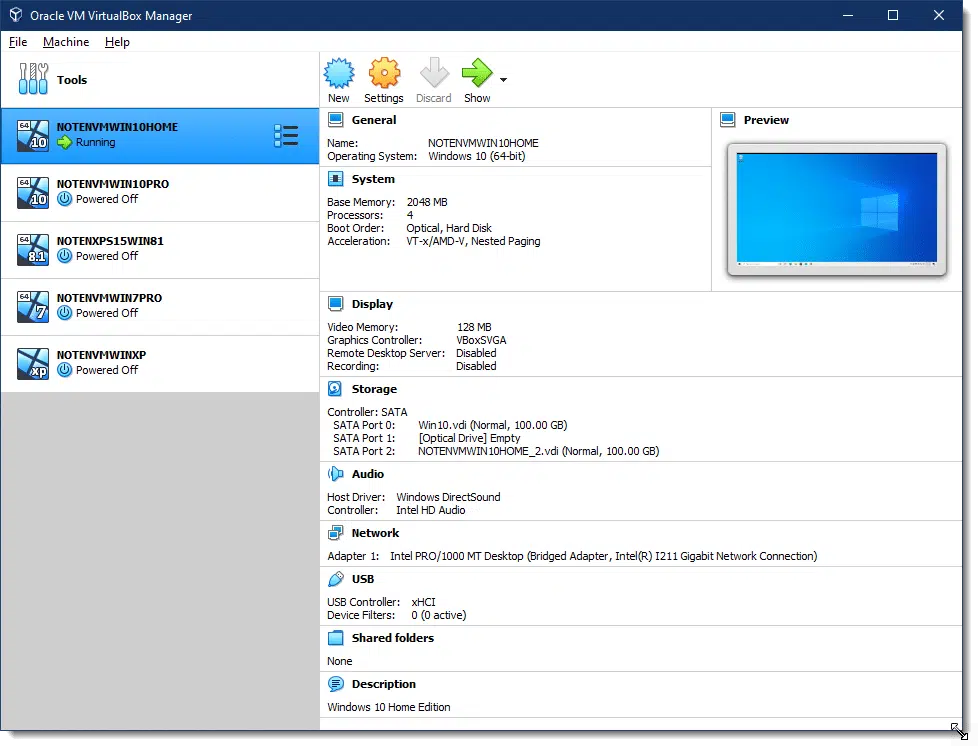Click NOTENVMWIN7PRO Windows 7 OS icon
The width and height of the screenshot is (978, 746).
(x=32, y=306)
